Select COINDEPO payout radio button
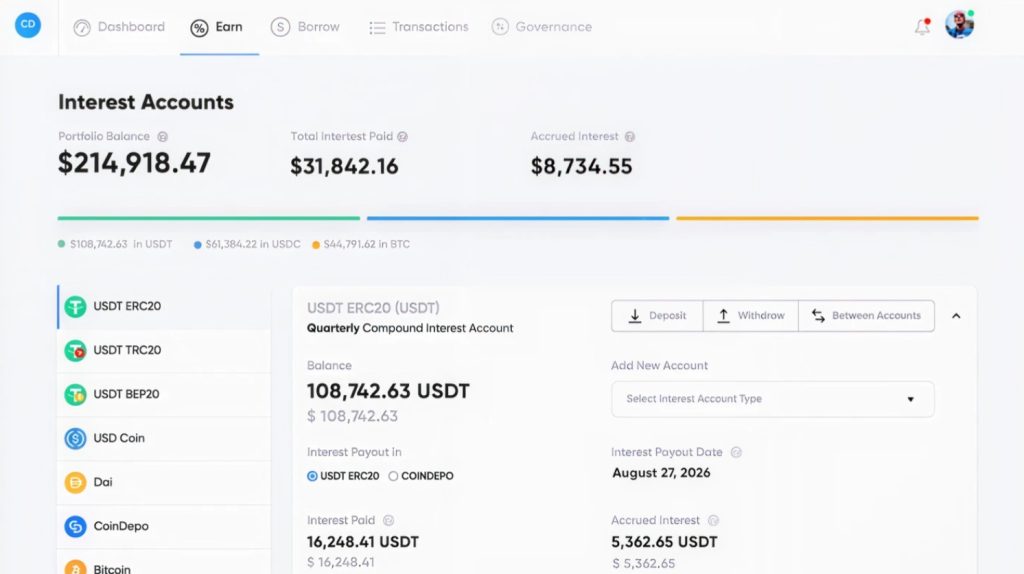The height and width of the screenshot is (574, 1024). pyautogui.click(x=393, y=476)
